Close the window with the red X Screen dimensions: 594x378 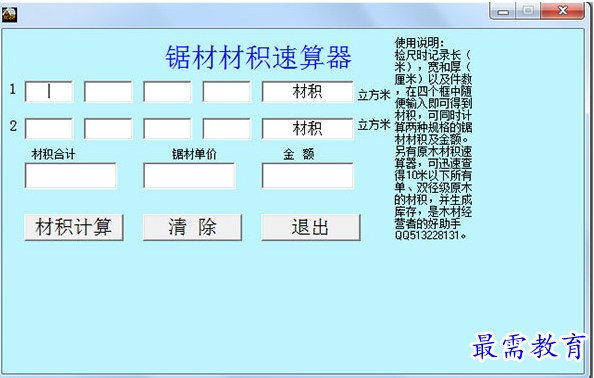click(x=563, y=11)
